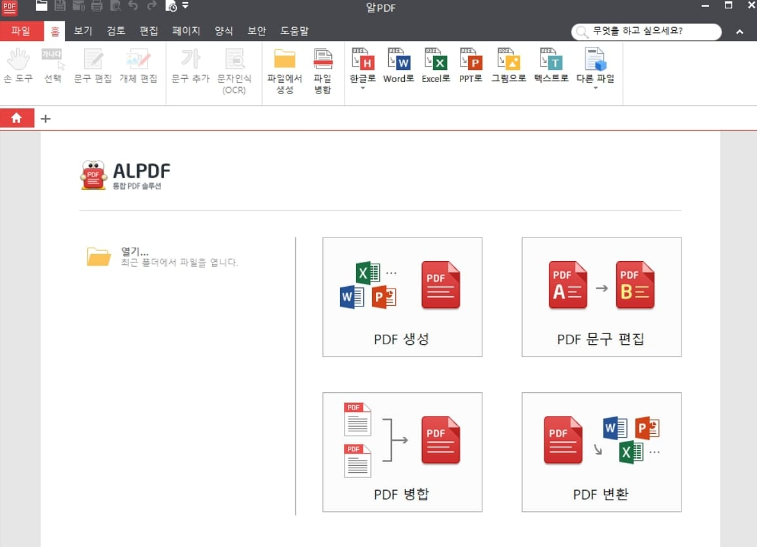Click the save icon in title bar
757x547 pixels.
coord(60,6)
